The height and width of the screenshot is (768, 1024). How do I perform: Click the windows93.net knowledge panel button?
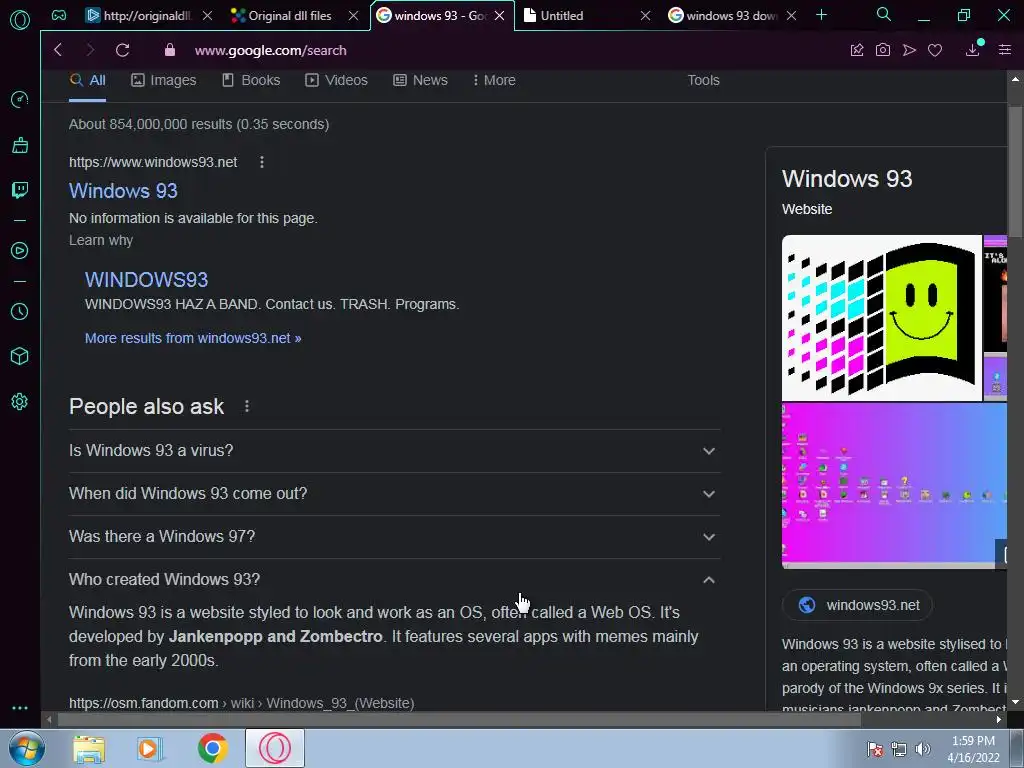pos(857,605)
